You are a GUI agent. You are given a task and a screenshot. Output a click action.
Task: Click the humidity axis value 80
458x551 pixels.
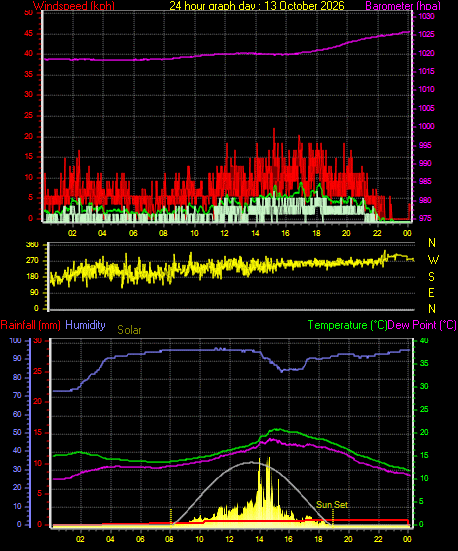click(x=17, y=377)
